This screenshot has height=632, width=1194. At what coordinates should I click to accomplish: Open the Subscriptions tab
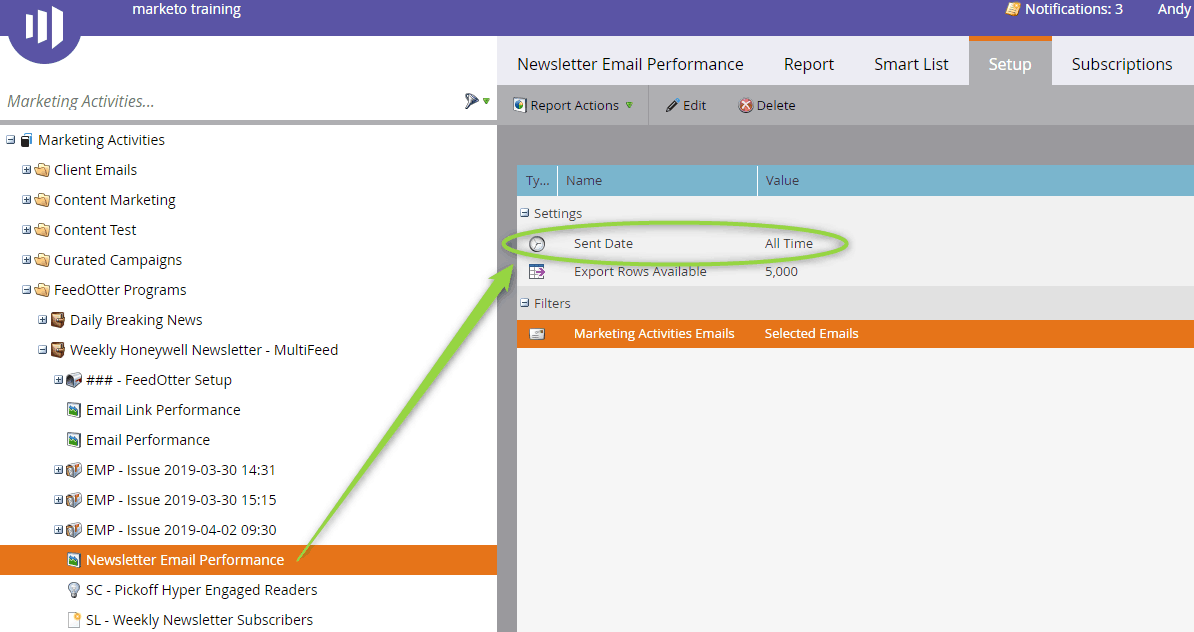[1121, 63]
